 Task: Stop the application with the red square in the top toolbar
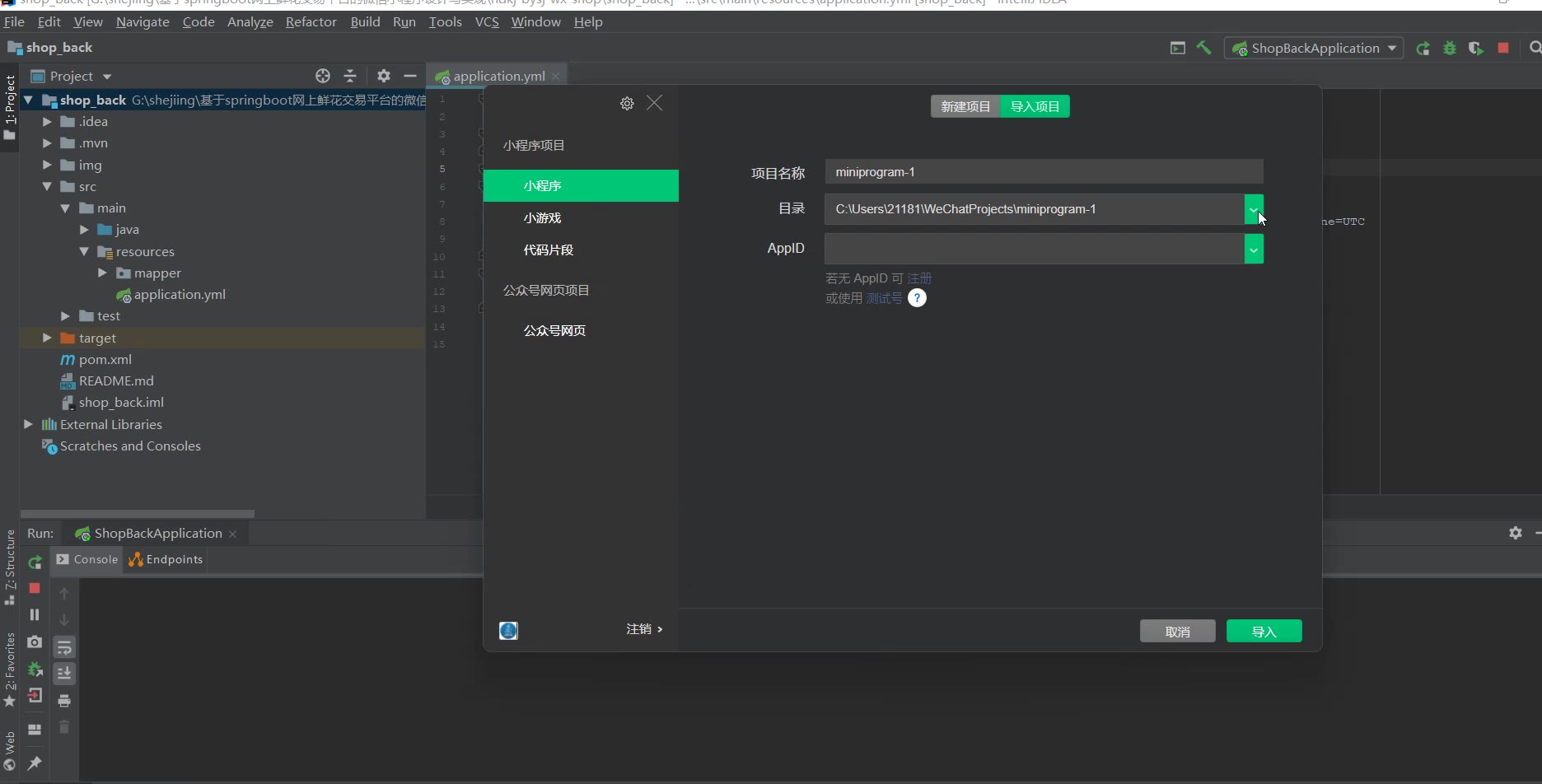point(1503,49)
